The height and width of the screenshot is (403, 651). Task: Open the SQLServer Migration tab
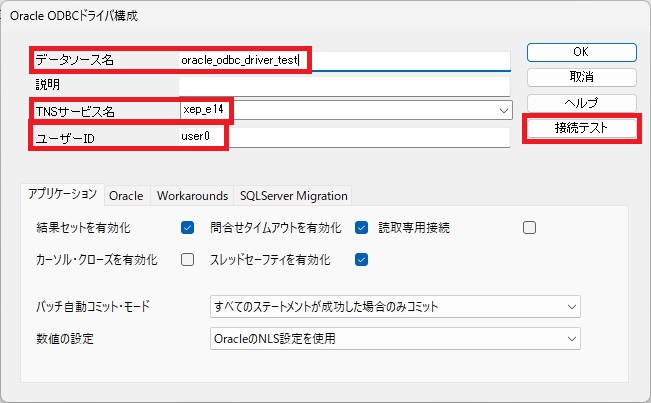(294, 195)
